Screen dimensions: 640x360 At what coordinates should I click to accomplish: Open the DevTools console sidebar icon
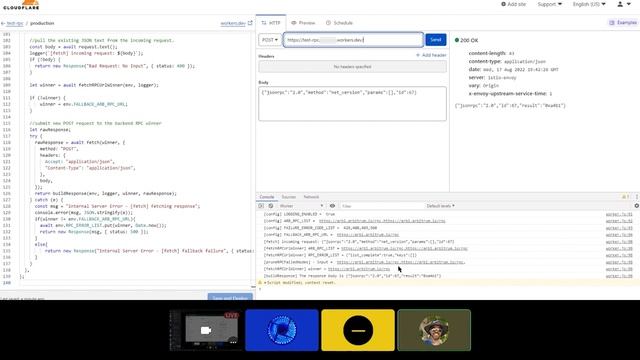point(261,206)
